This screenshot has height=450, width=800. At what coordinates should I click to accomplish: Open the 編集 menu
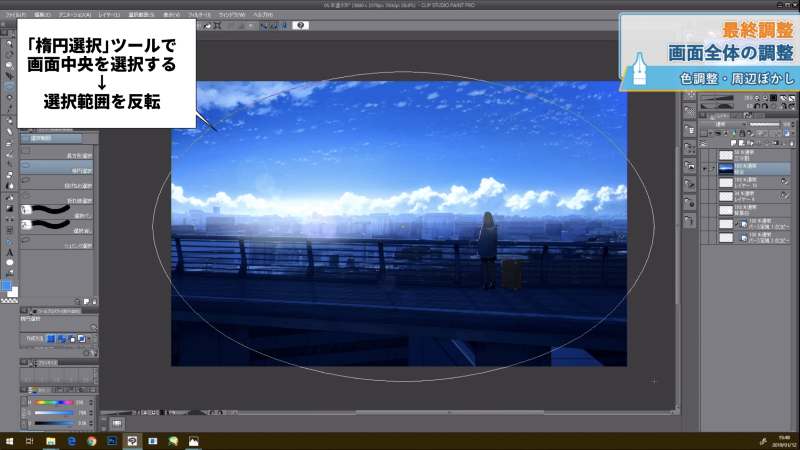pyautogui.click(x=42, y=15)
